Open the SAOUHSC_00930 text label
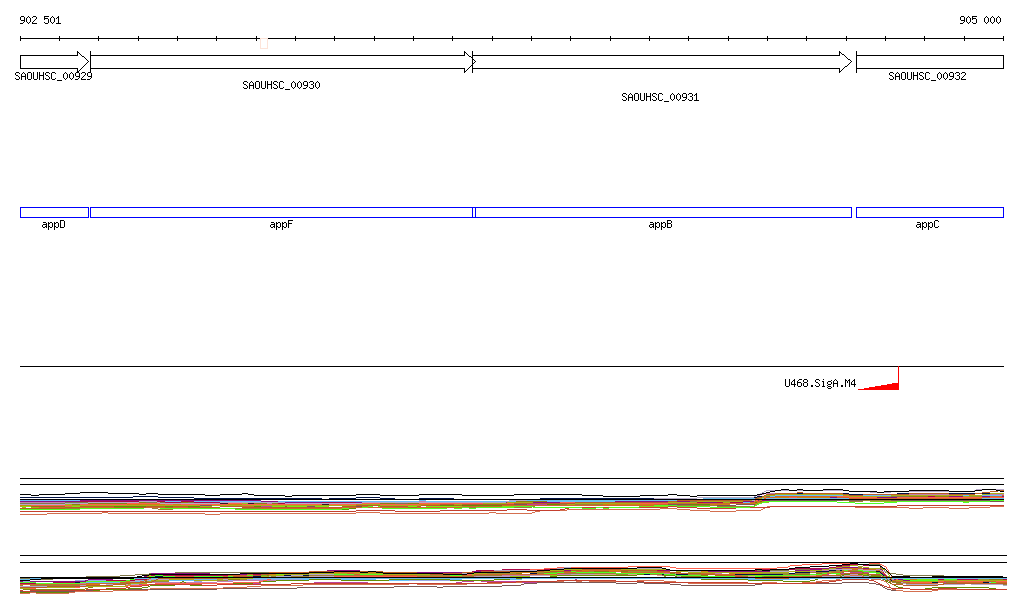Image resolution: width=1024 pixels, height=611 pixels. coord(281,86)
